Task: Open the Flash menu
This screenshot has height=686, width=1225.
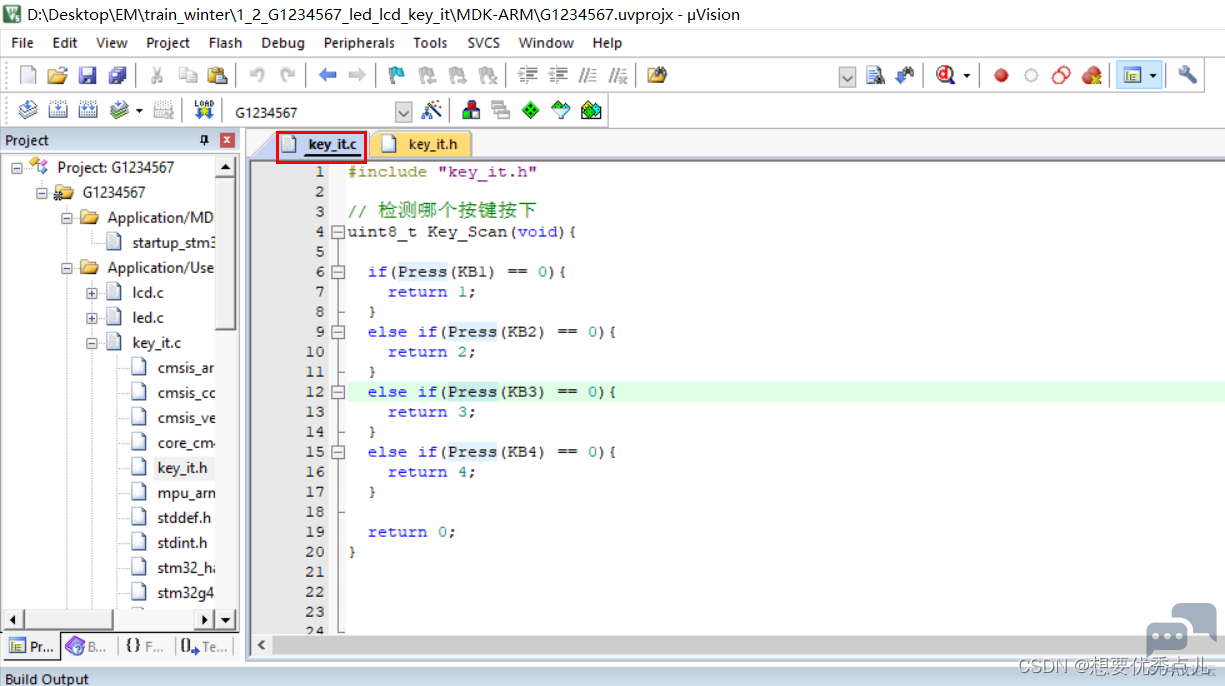Action: pyautogui.click(x=225, y=43)
